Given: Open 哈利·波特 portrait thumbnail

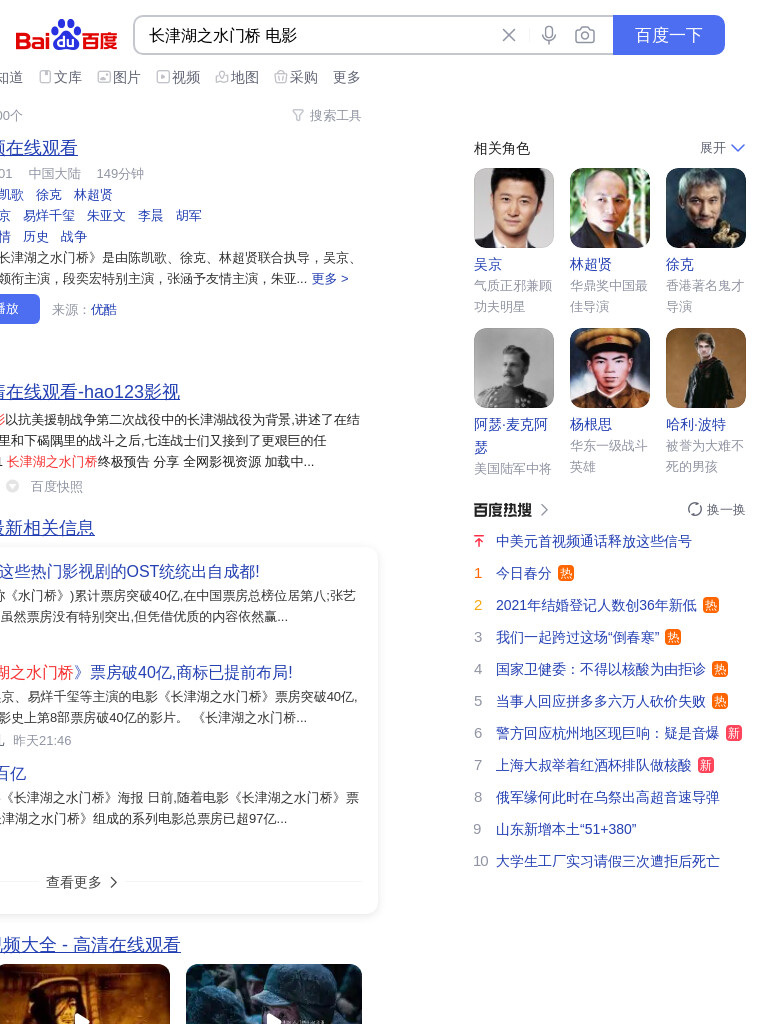Looking at the screenshot, I should pos(706,368).
